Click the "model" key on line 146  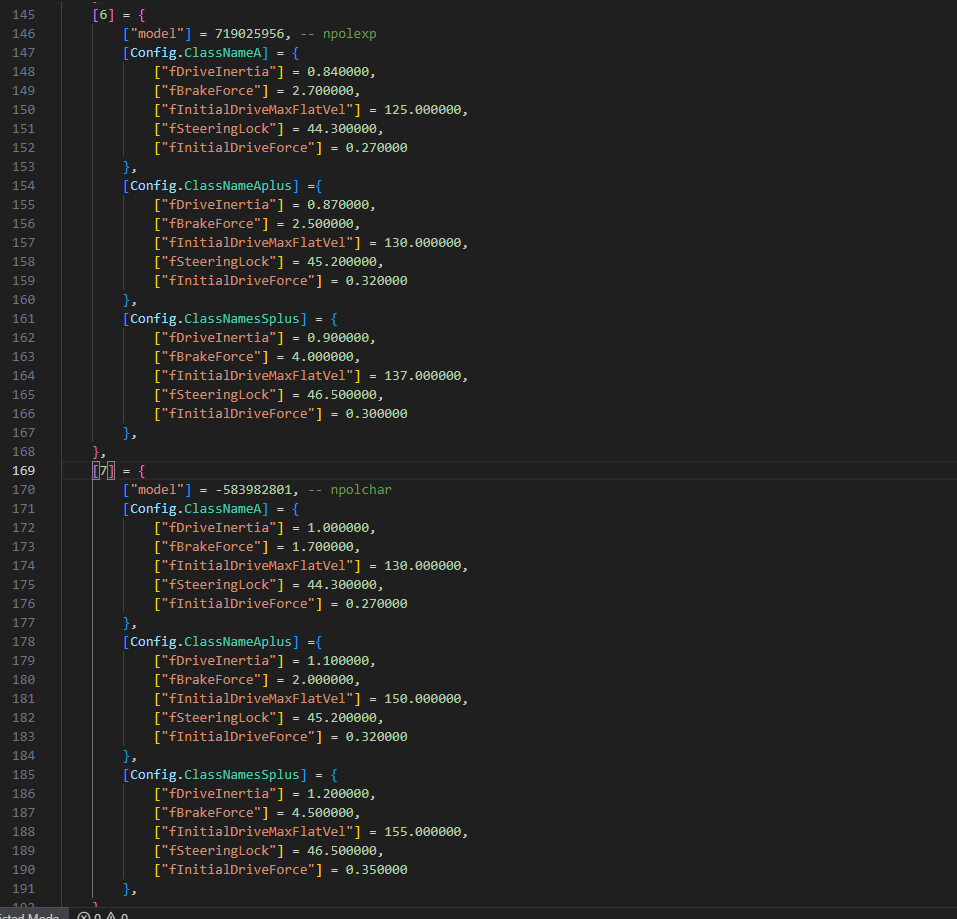[x=157, y=34]
